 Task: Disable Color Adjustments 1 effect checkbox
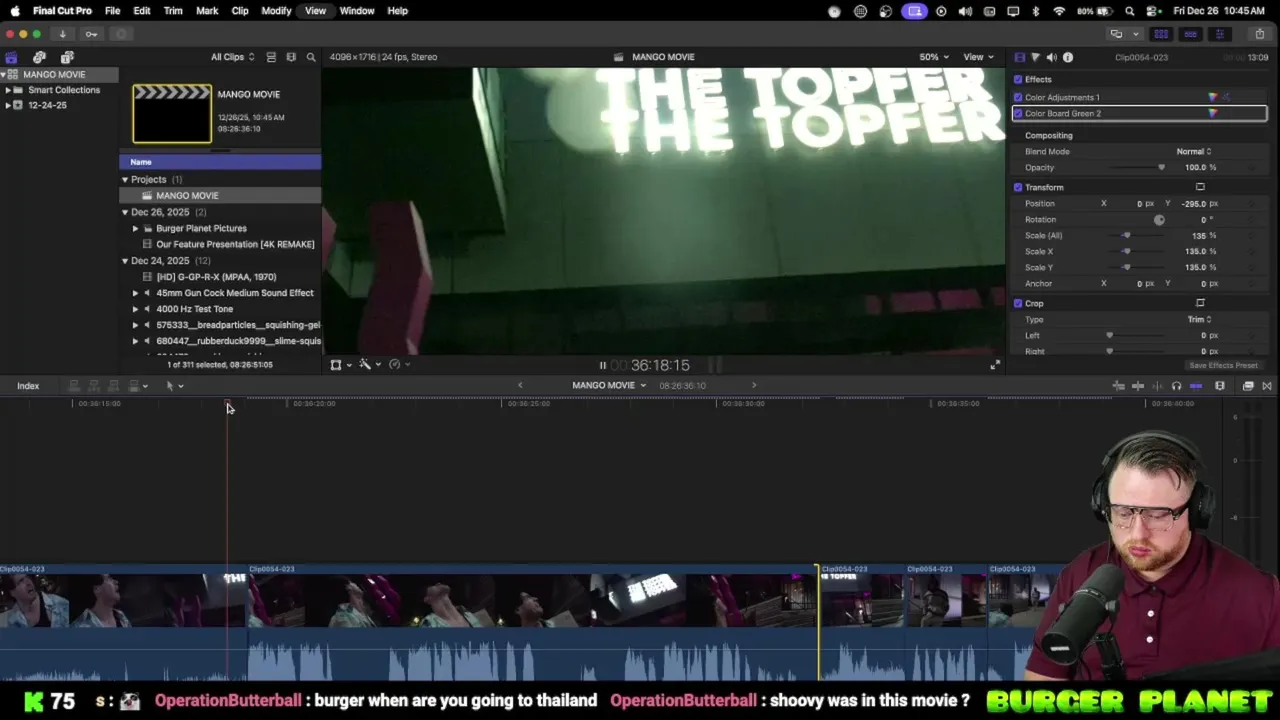tap(1018, 97)
